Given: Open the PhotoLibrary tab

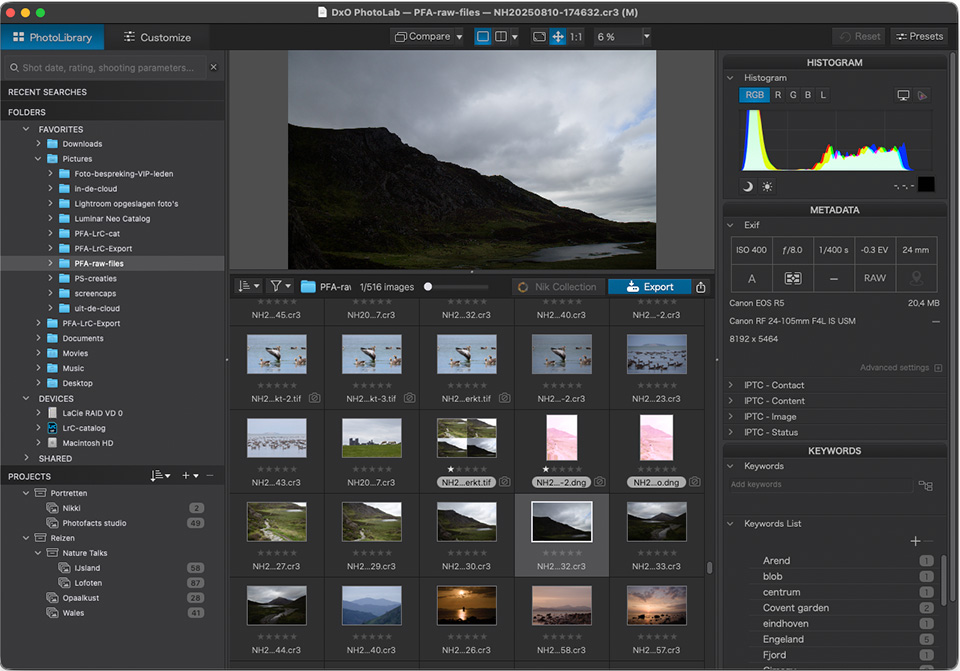Looking at the screenshot, I should coord(51,37).
